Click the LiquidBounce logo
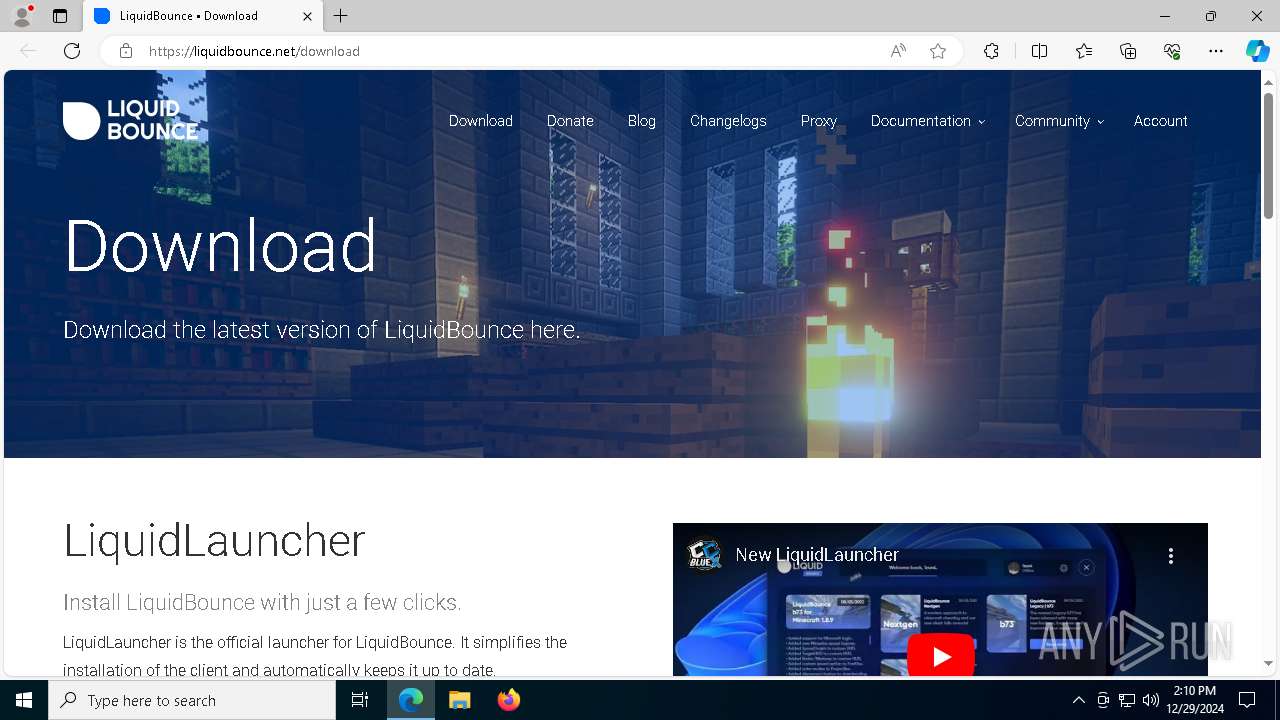The image size is (1280, 720). click(130, 121)
